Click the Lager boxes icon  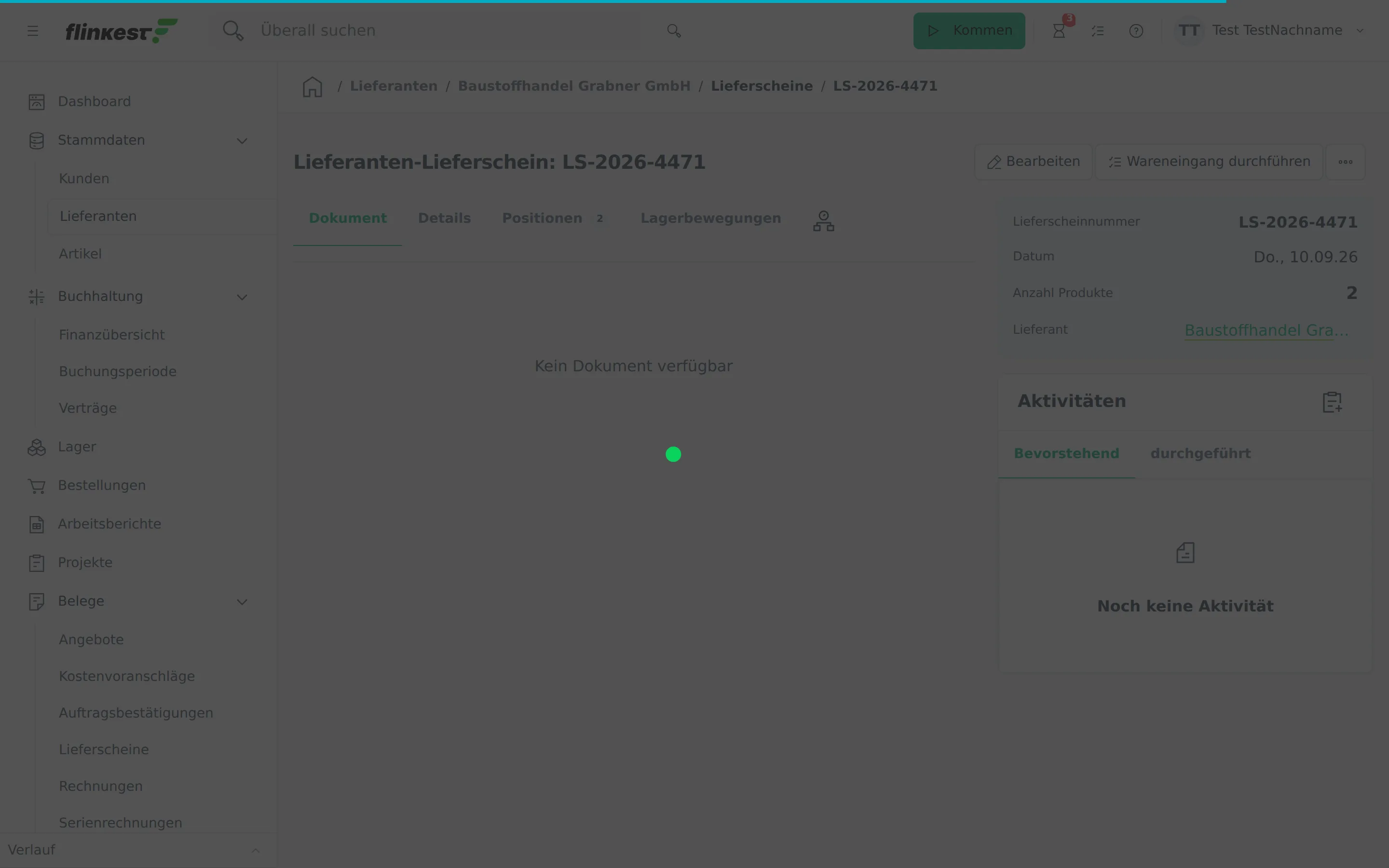(x=37, y=447)
